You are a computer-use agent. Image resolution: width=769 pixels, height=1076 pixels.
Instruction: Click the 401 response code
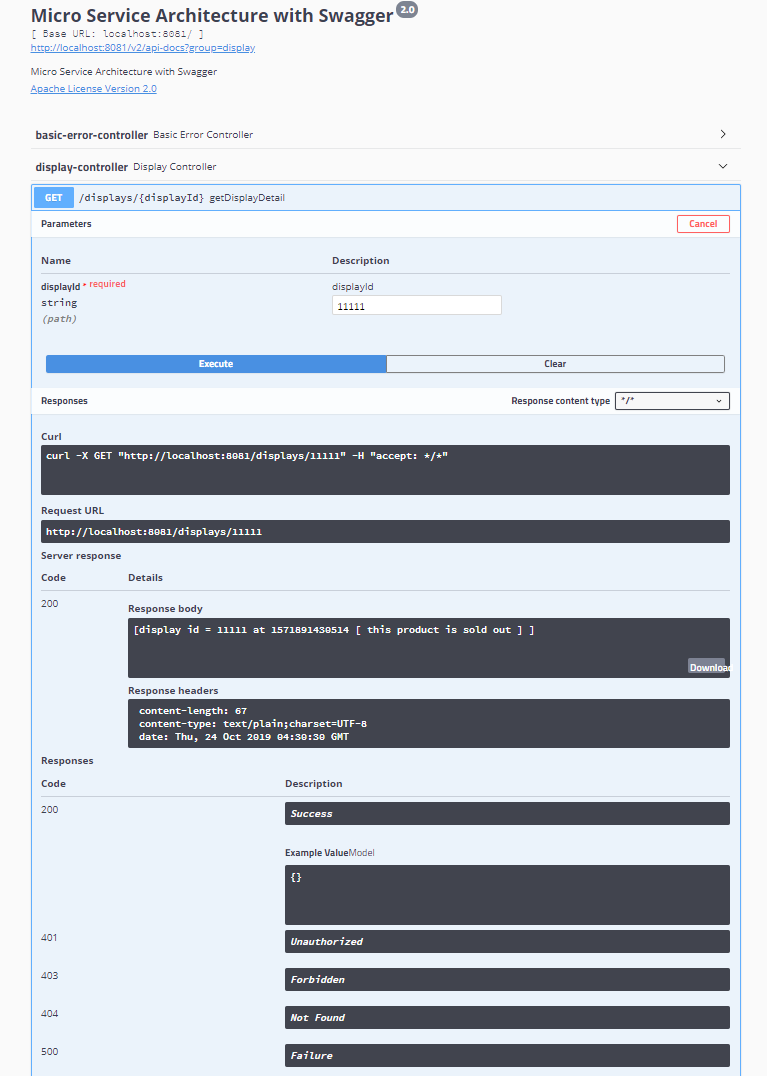coord(49,937)
